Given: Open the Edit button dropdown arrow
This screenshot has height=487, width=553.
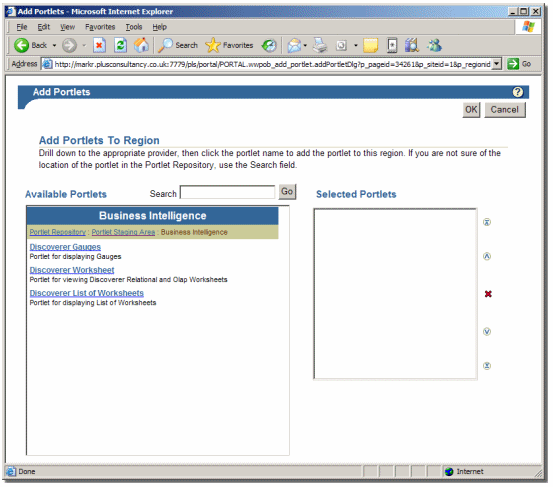Looking at the screenshot, I should coord(356,45).
